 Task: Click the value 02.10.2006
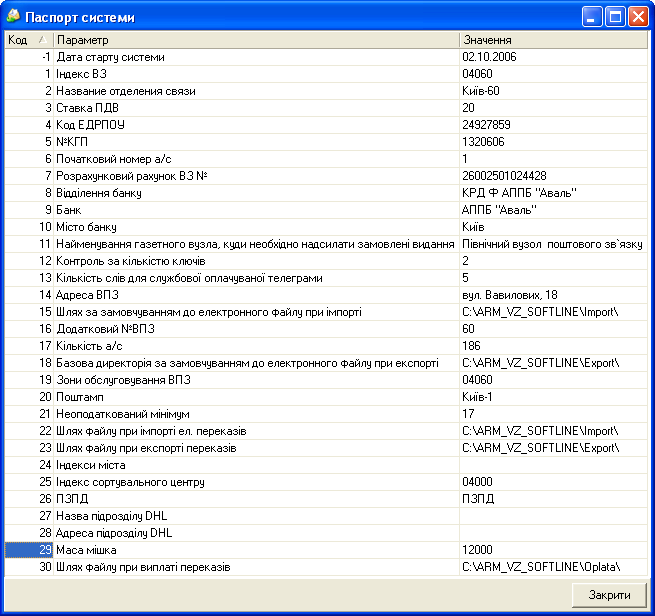tap(489, 57)
